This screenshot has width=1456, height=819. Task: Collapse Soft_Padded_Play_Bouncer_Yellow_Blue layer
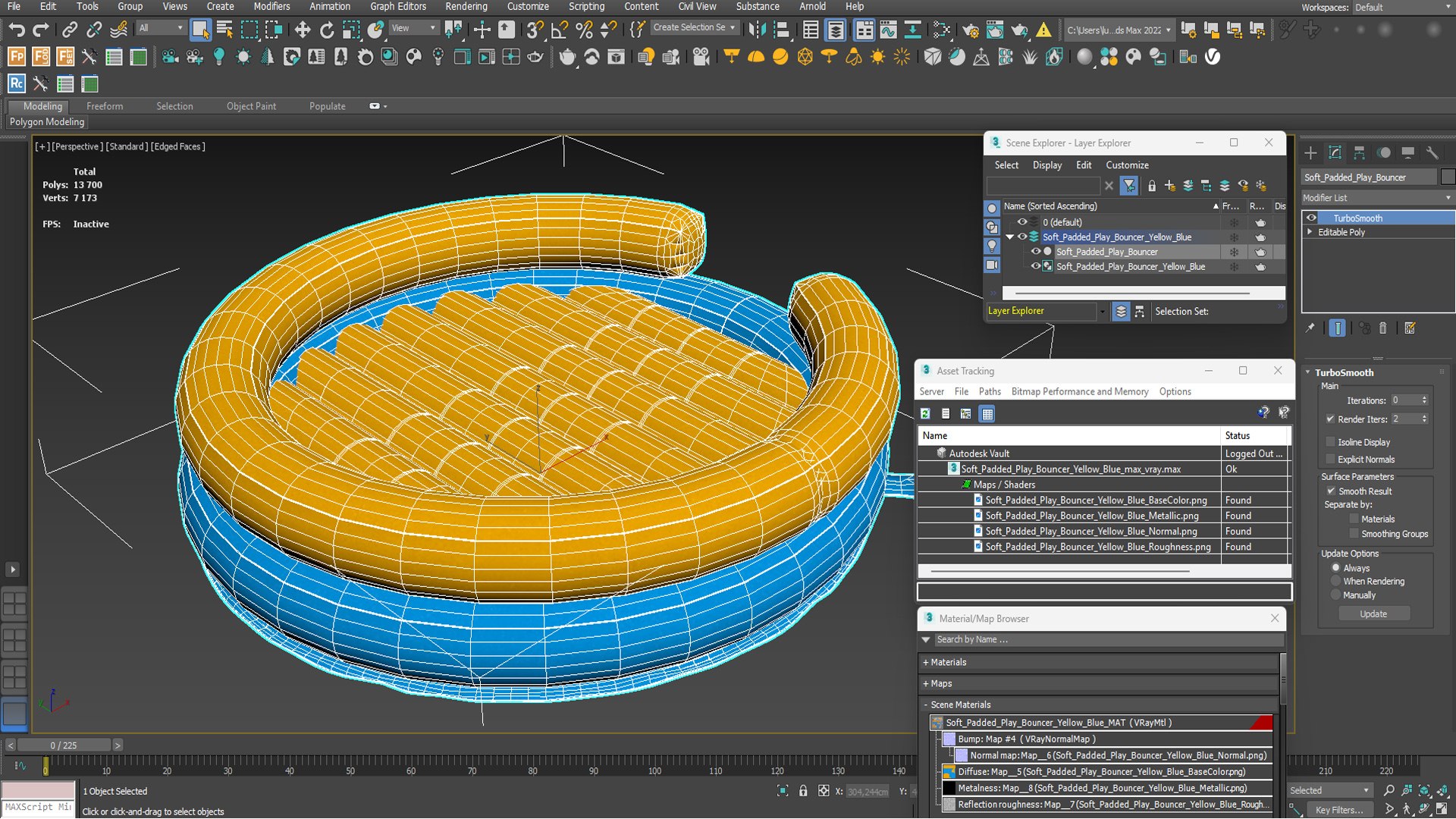(1009, 237)
